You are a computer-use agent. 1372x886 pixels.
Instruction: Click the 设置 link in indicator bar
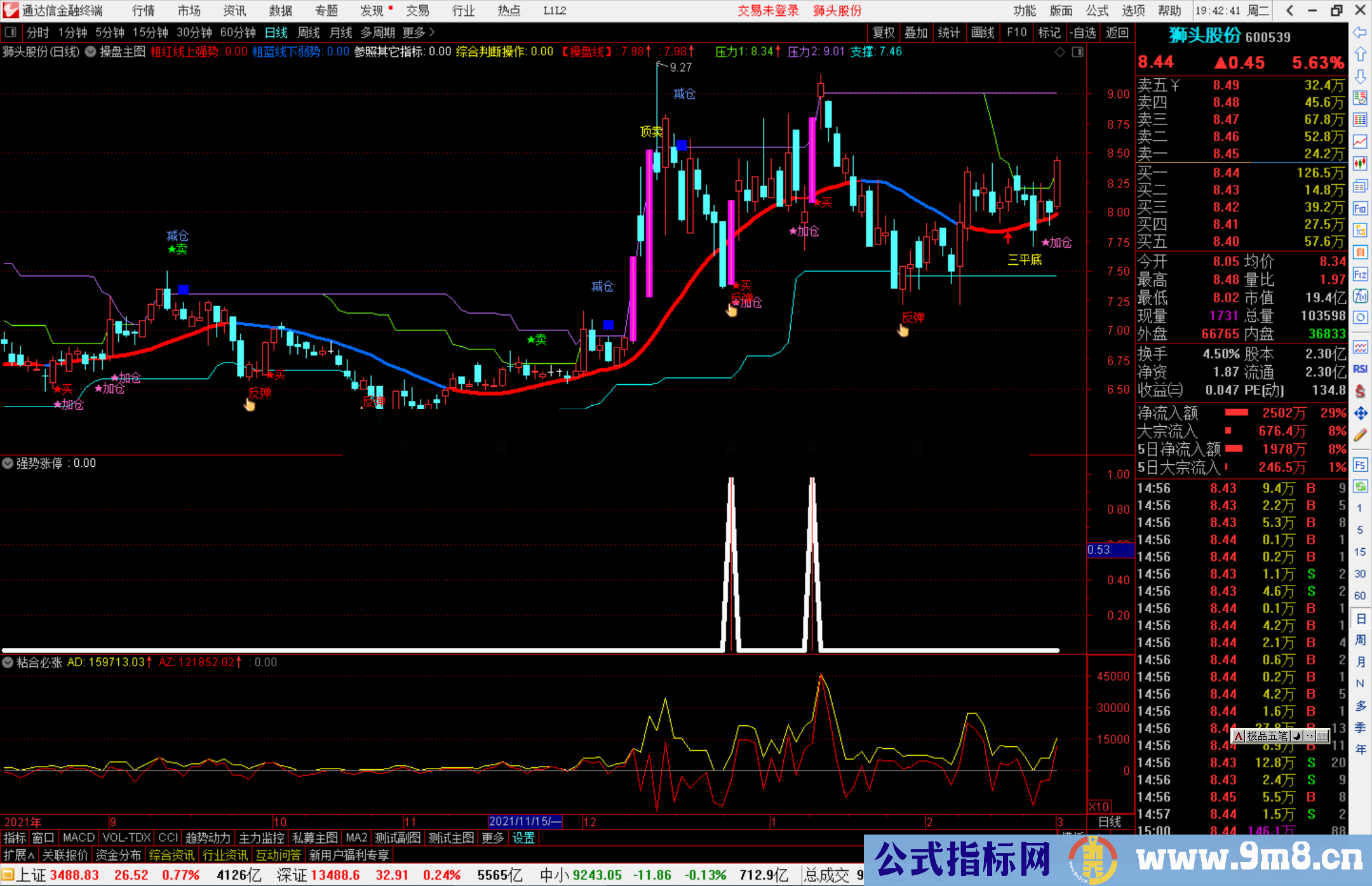pos(523,838)
